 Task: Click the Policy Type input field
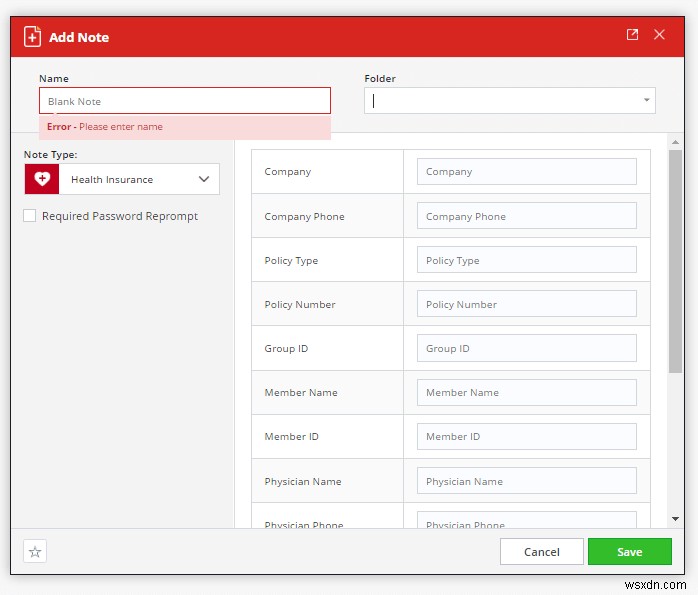click(527, 260)
